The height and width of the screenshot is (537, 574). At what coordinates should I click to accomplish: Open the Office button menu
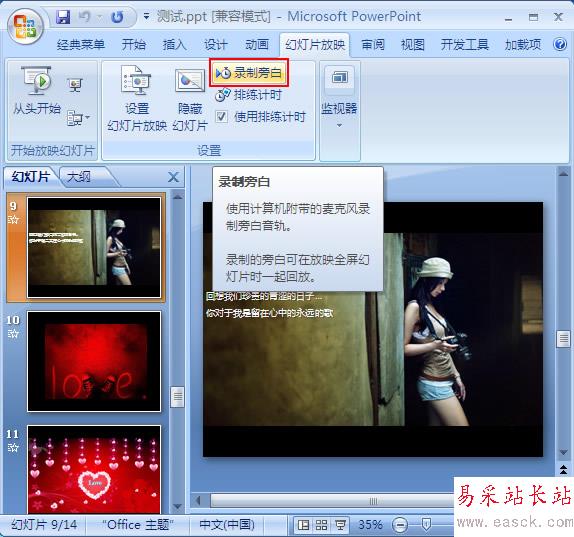tap(25, 26)
